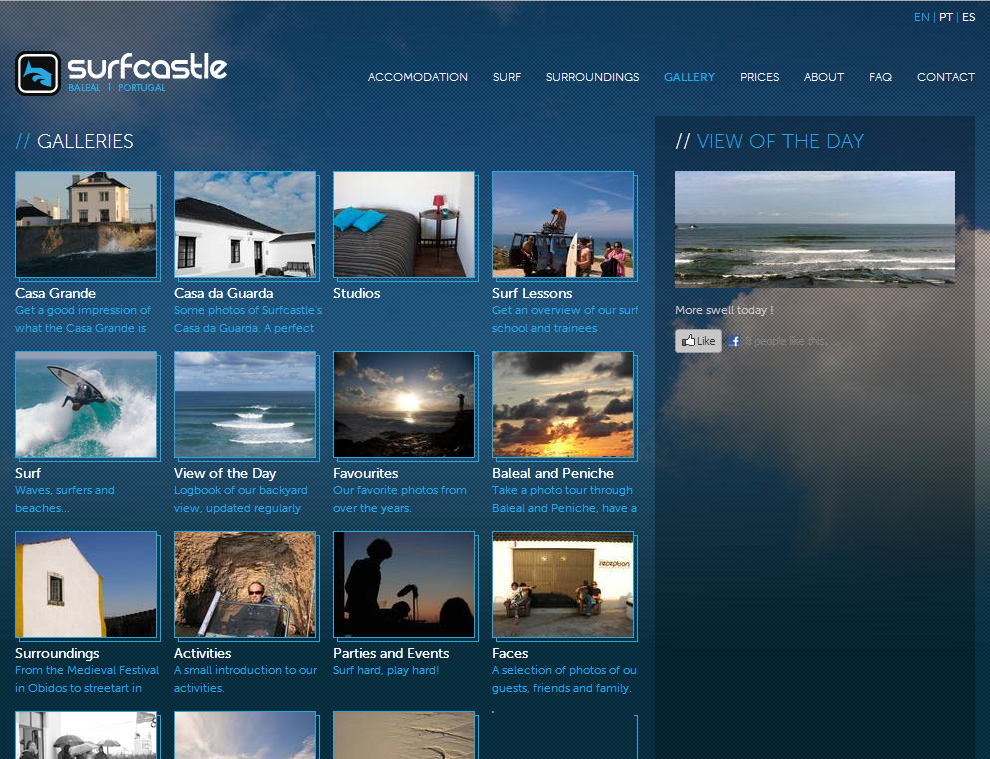Image resolution: width=990 pixels, height=759 pixels.
Task: Open the Accomodation menu item
Action: [x=418, y=77]
